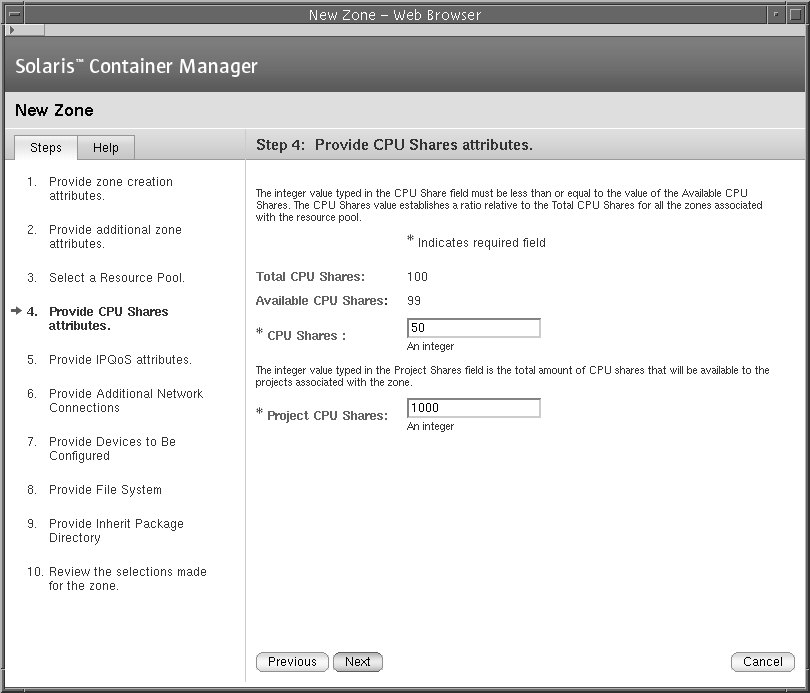The width and height of the screenshot is (810, 693).
Task: Switch to the Steps tab
Action: coord(46,148)
